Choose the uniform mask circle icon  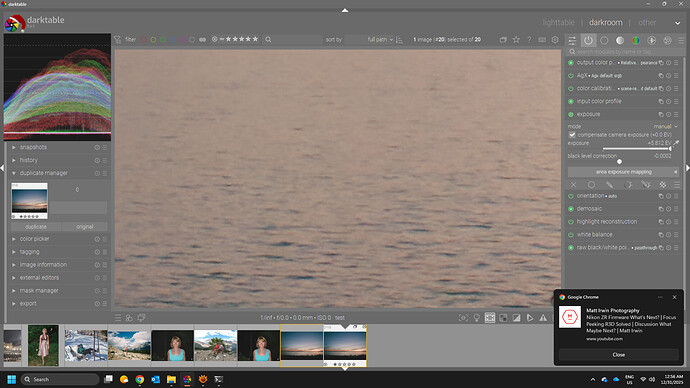(x=591, y=185)
